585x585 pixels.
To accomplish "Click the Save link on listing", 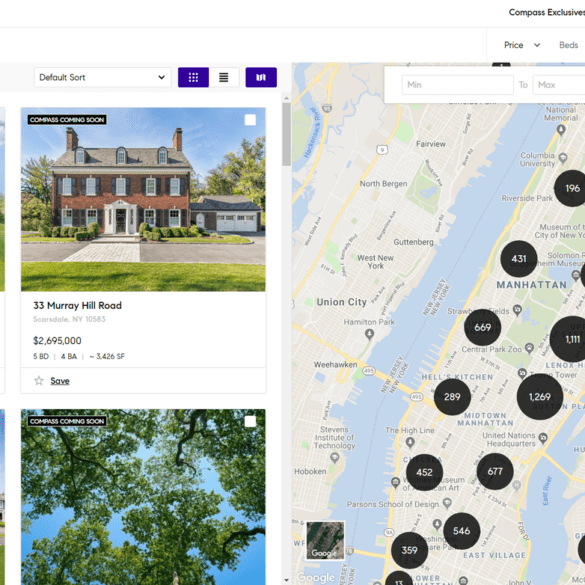I will coord(60,381).
